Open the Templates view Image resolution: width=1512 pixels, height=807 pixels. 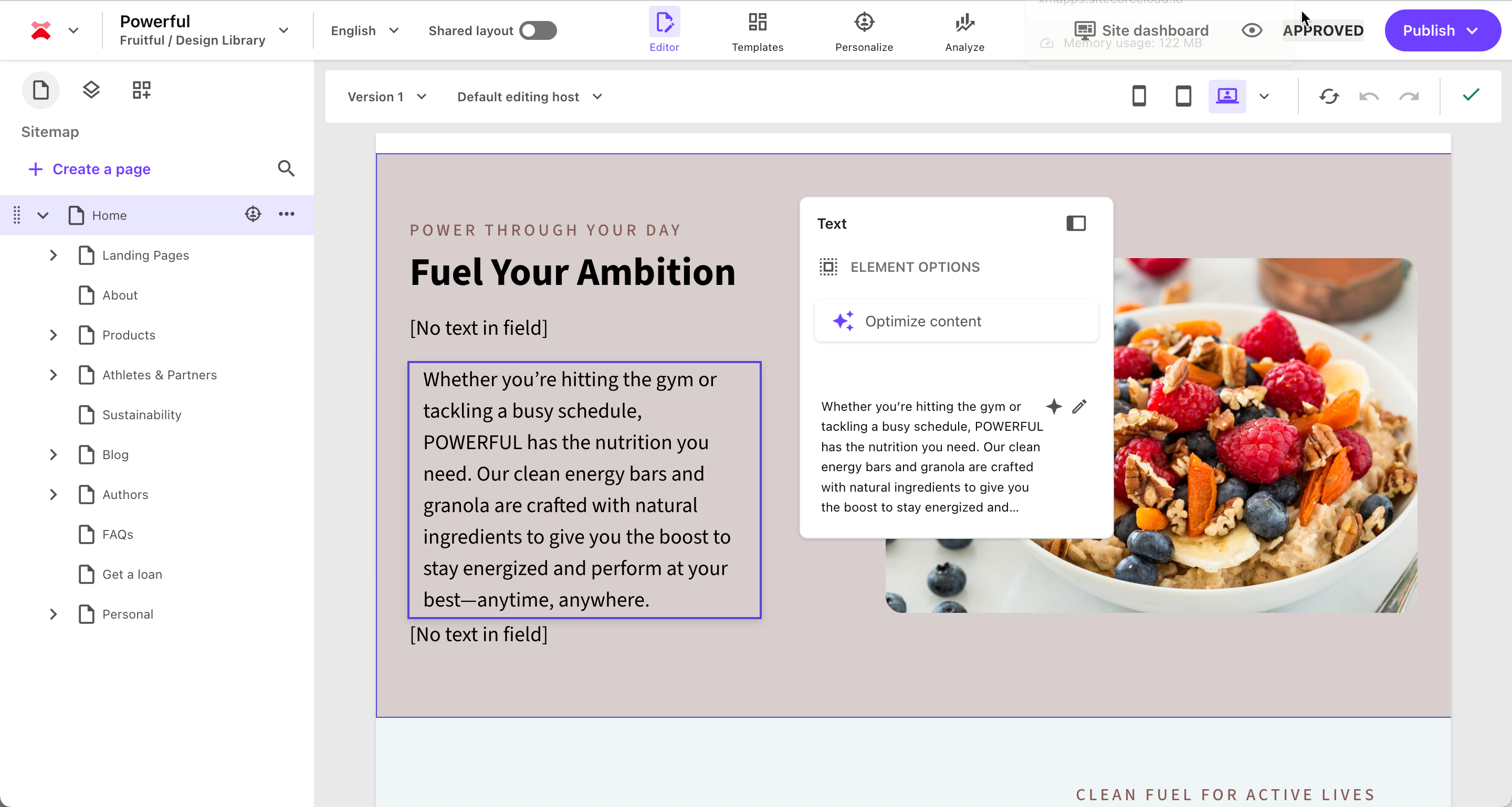click(x=757, y=30)
